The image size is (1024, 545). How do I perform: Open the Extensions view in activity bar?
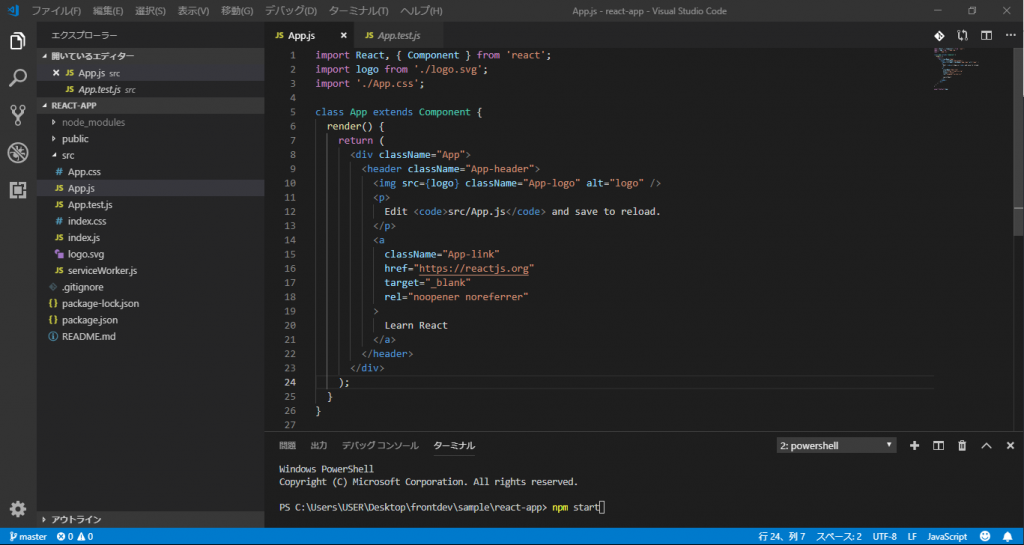(18, 191)
